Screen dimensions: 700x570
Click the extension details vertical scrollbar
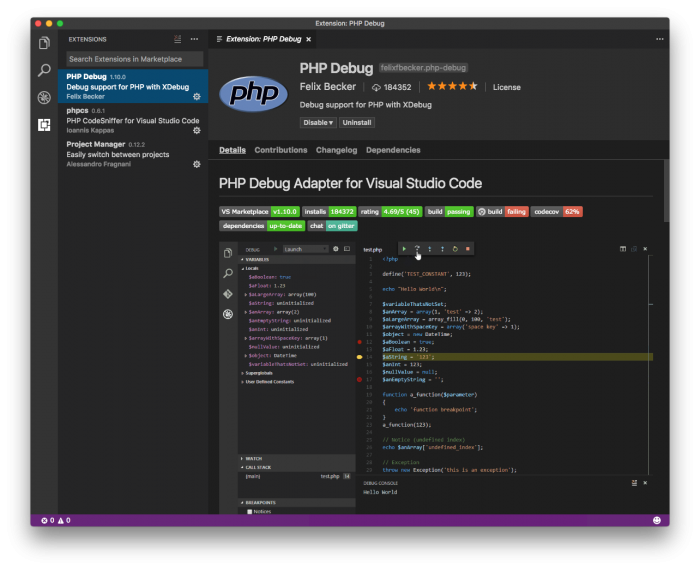666,191
